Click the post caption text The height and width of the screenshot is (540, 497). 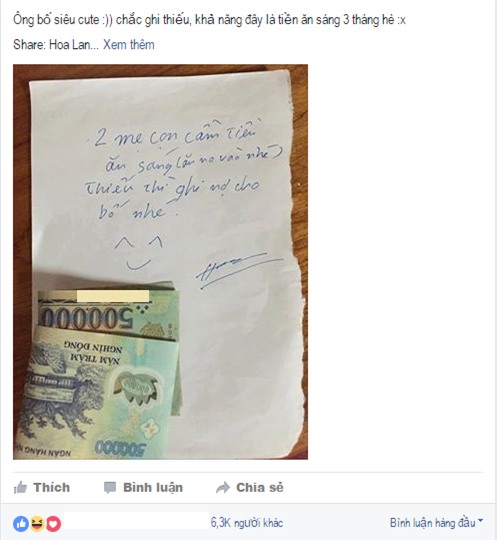click(209, 20)
